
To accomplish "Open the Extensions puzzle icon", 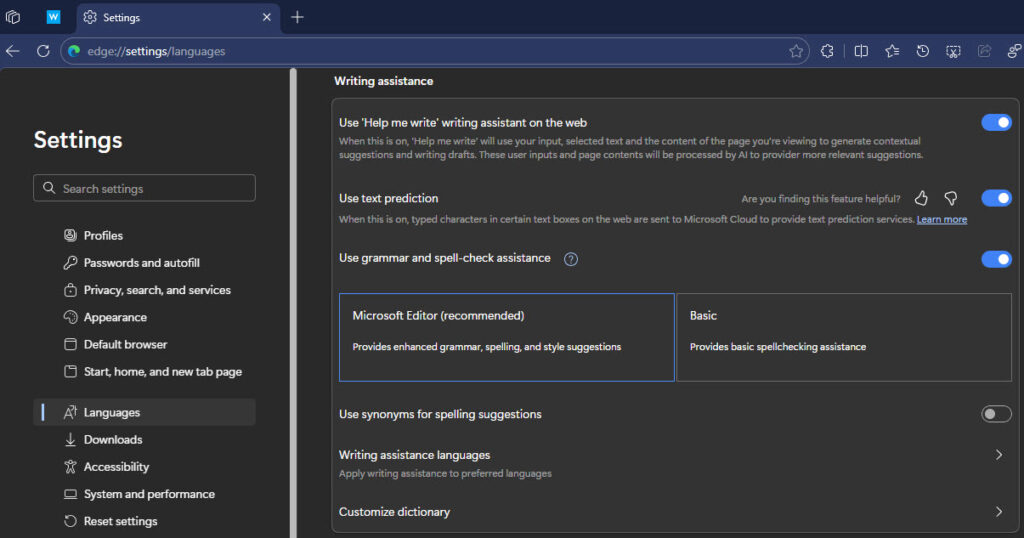I will (827, 51).
